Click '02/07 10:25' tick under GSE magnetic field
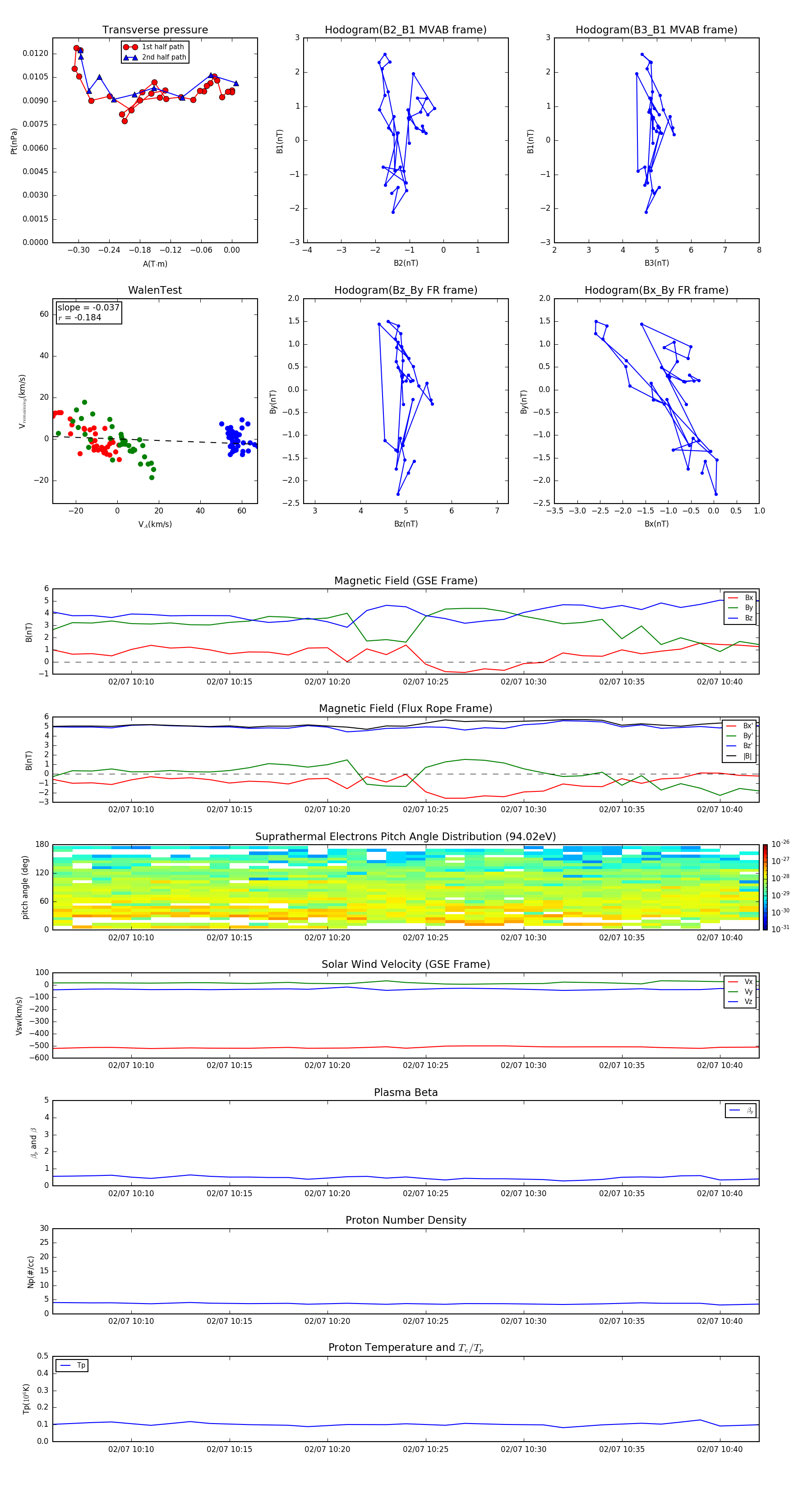Image resolution: width=812 pixels, height=1489 pixels. (425, 682)
